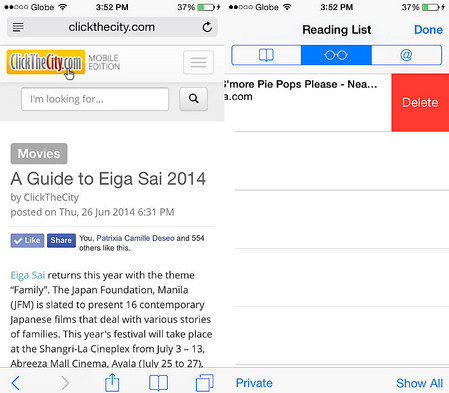The image size is (449, 393).
Task: Follow the Eiga Sai link
Action: 28,275
